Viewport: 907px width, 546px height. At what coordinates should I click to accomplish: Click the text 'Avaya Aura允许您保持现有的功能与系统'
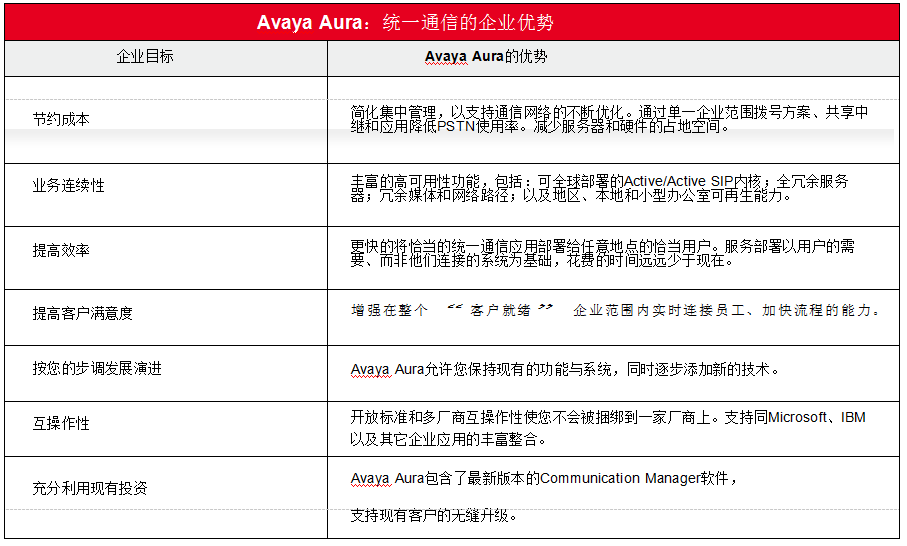coord(481,369)
